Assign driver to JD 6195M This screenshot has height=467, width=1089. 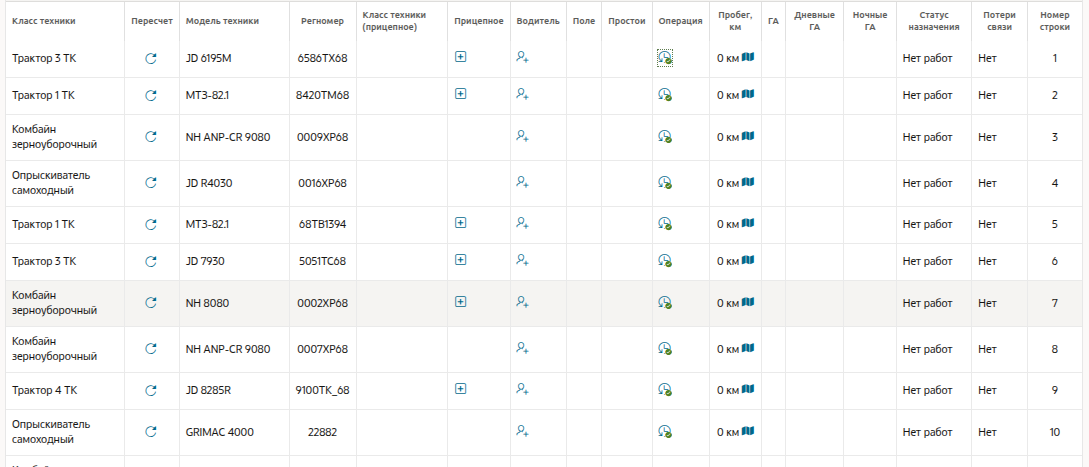pos(523,58)
